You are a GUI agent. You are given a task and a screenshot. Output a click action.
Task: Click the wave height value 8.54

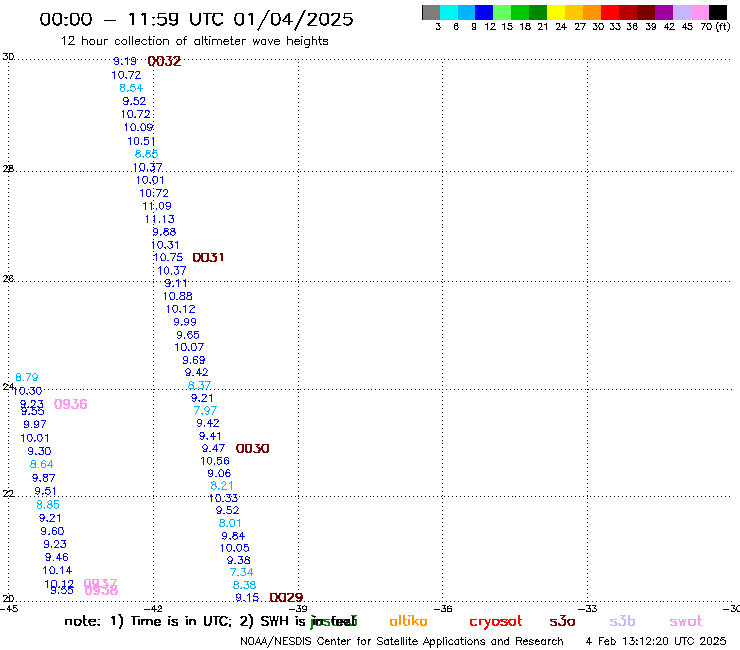coord(131,88)
